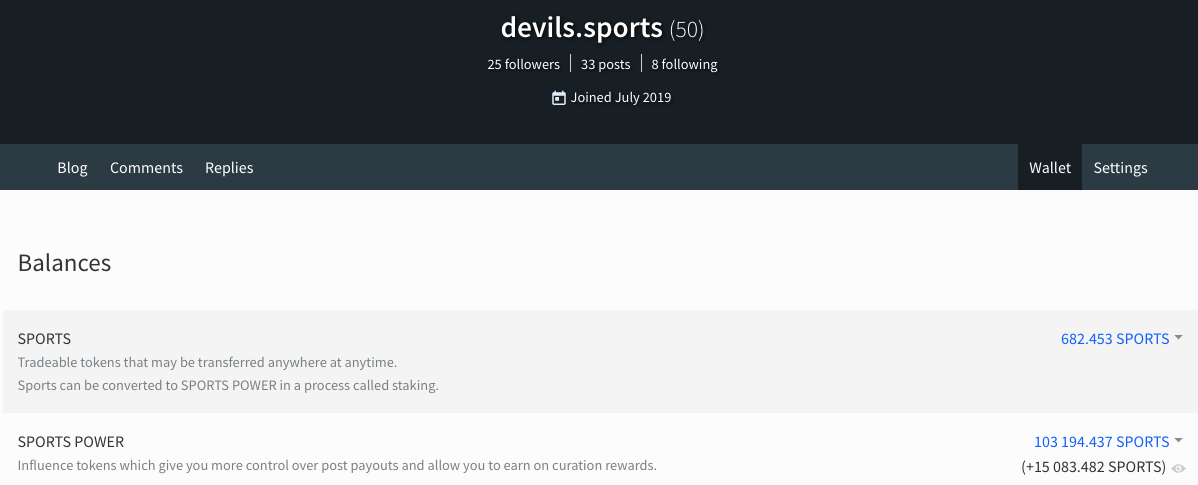Select the Wallet tab
This screenshot has width=1198, height=485.
[x=1050, y=167]
